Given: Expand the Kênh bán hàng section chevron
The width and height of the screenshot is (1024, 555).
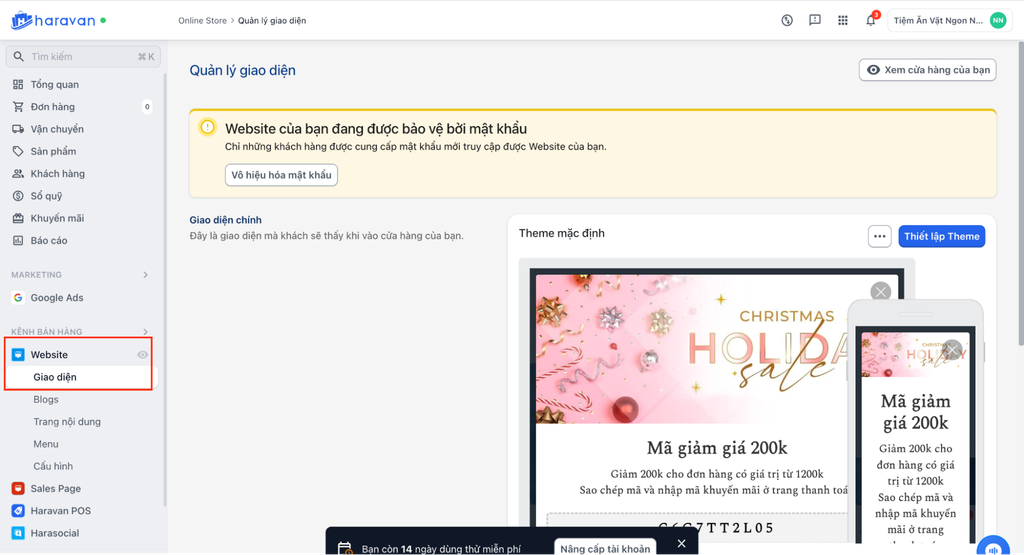Looking at the screenshot, I should click(x=145, y=332).
